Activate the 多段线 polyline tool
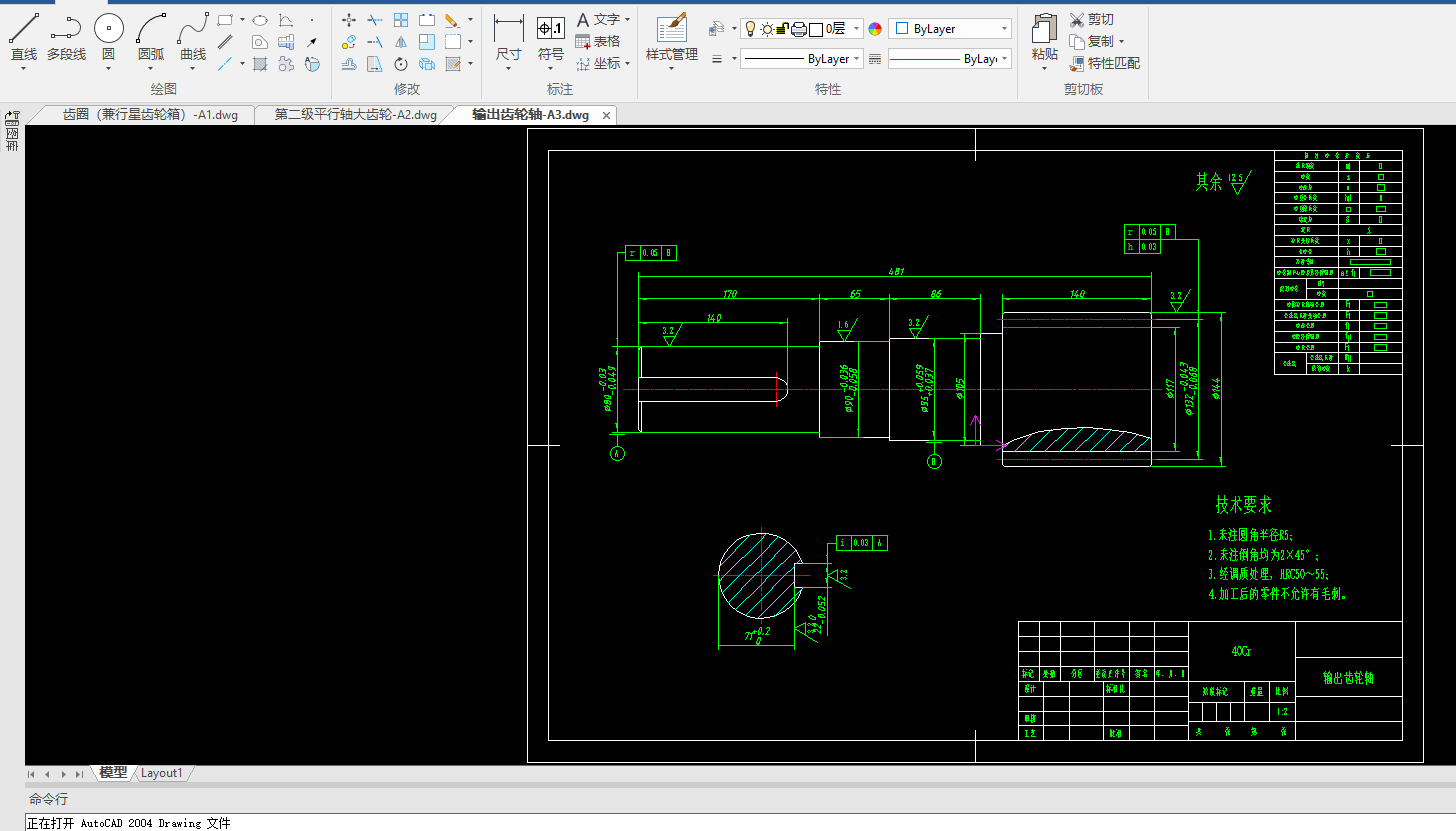 [66, 38]
